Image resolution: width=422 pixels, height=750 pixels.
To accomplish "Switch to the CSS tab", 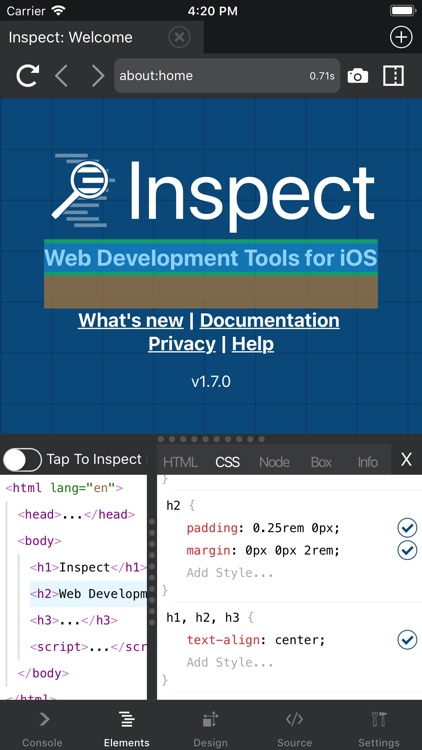I will click(227, 462).
